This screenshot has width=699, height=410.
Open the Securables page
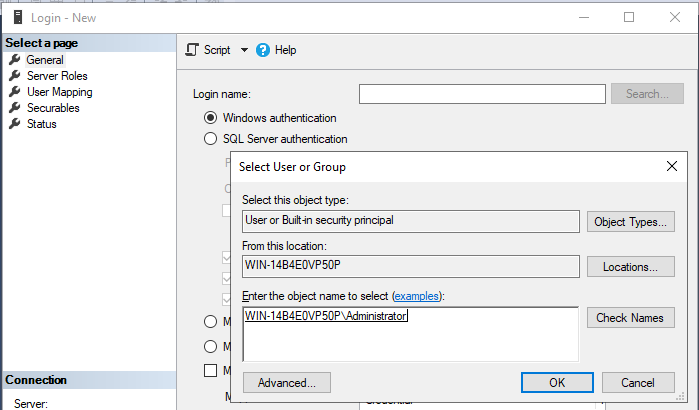(x=53, y=108)
